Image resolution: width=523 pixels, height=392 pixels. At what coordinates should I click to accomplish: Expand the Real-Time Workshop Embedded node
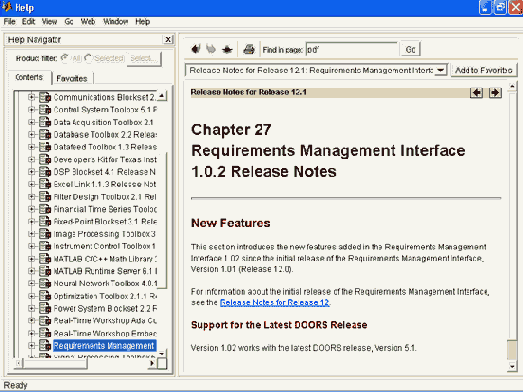tap(31, 333)
